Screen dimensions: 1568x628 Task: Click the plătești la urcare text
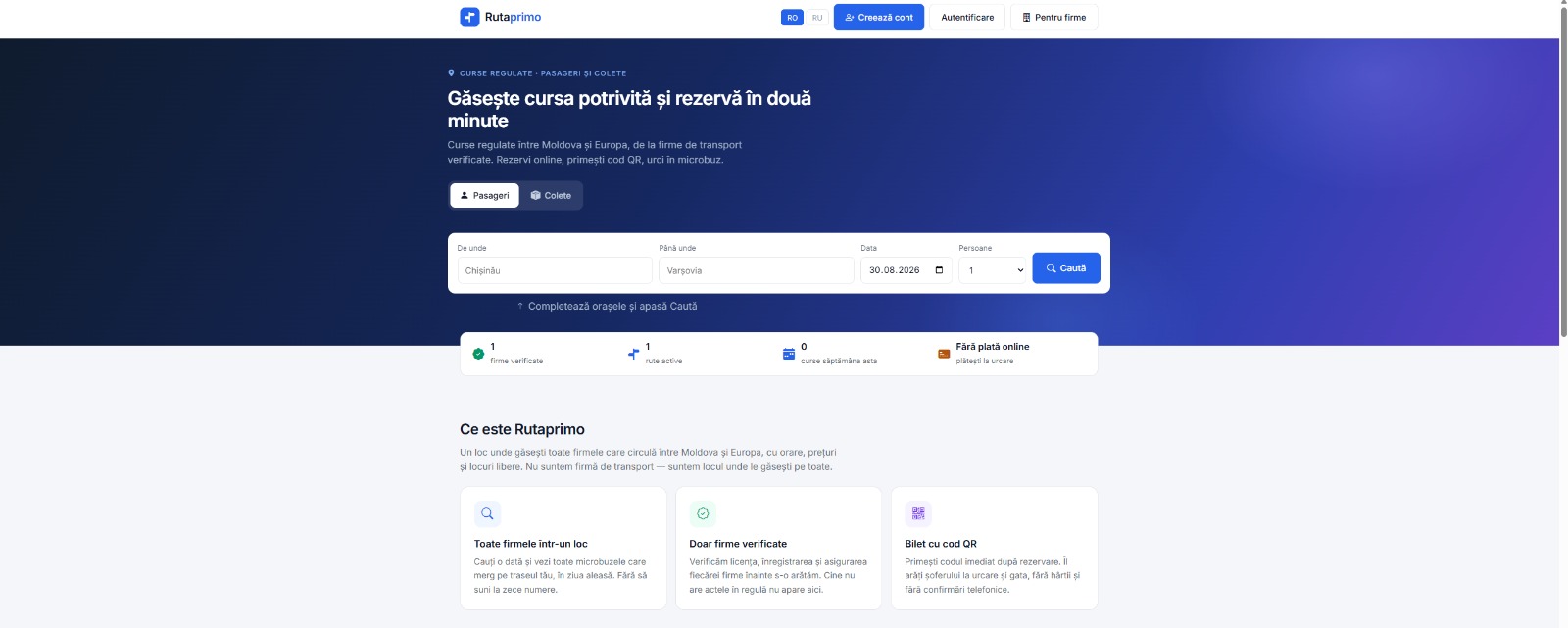[x=985, y=362]
